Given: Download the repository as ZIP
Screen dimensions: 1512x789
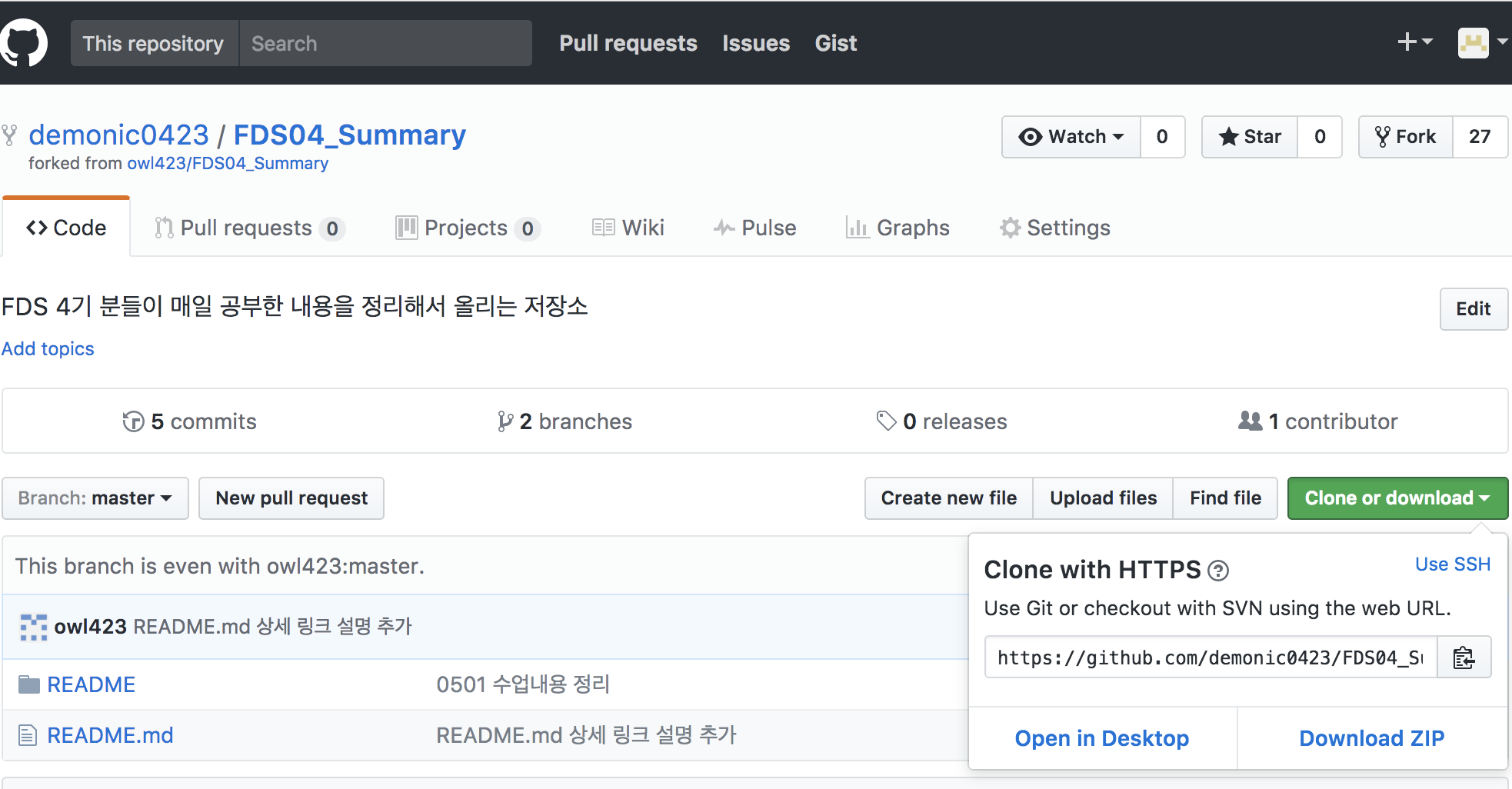Looking at the screenshot, I should (x=1372, y=738).
